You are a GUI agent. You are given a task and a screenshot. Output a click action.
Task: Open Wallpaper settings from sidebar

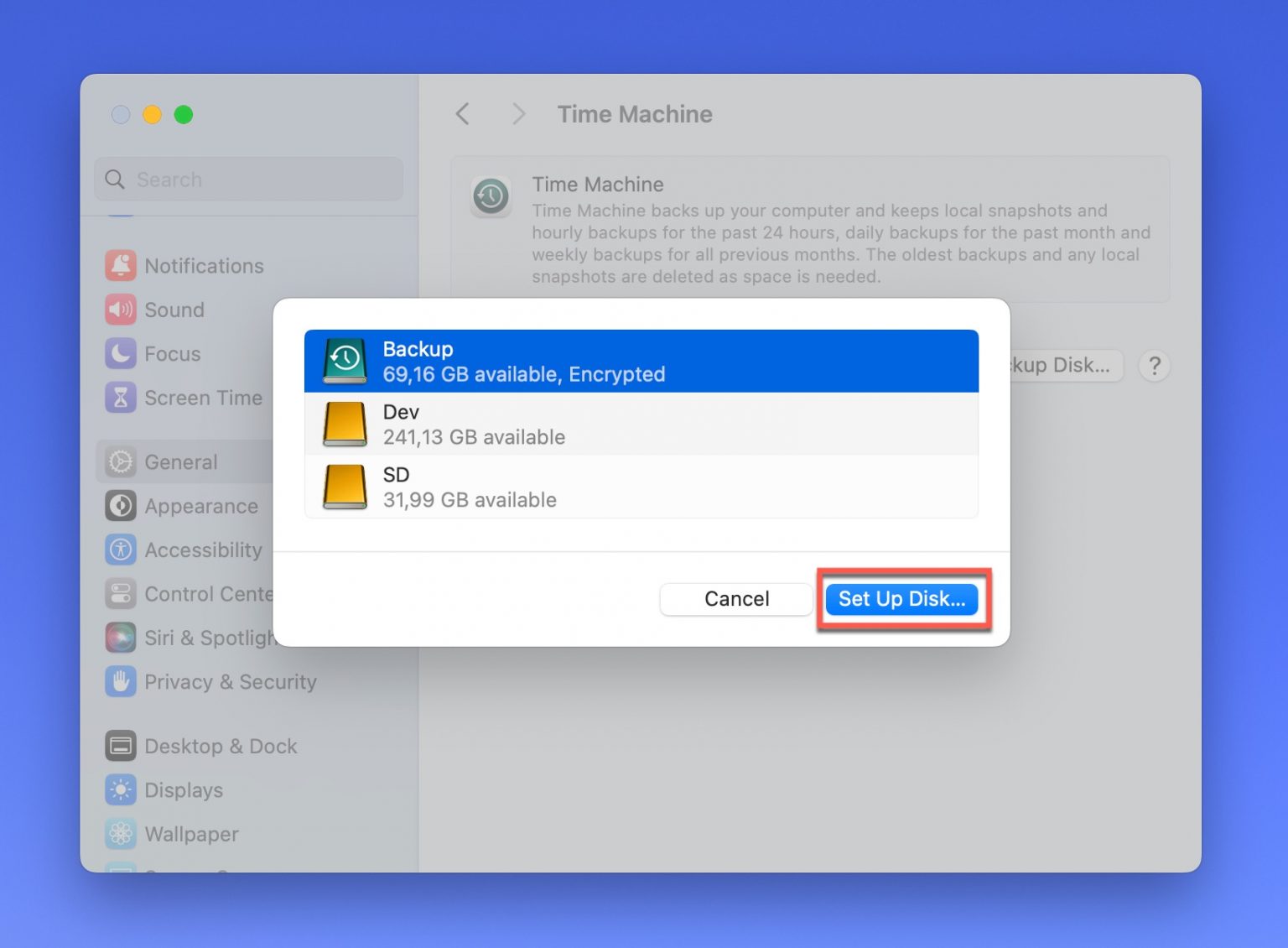click(x=121, y=834)
